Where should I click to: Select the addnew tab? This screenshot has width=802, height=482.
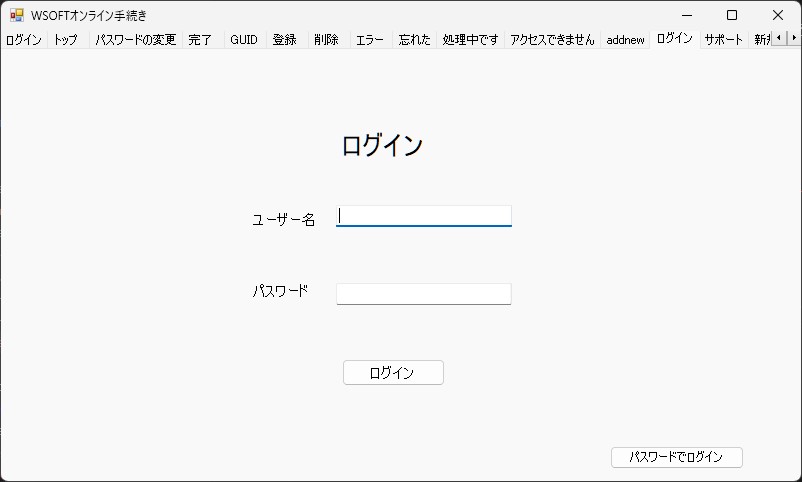tap(625, 40)
